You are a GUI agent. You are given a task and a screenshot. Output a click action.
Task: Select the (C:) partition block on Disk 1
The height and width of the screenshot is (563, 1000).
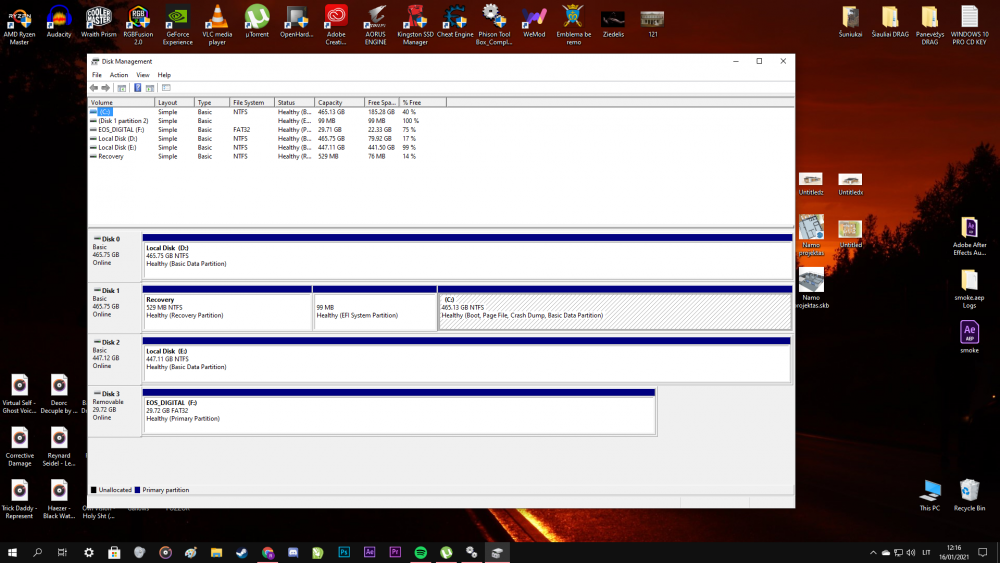[x=615, y=308]
